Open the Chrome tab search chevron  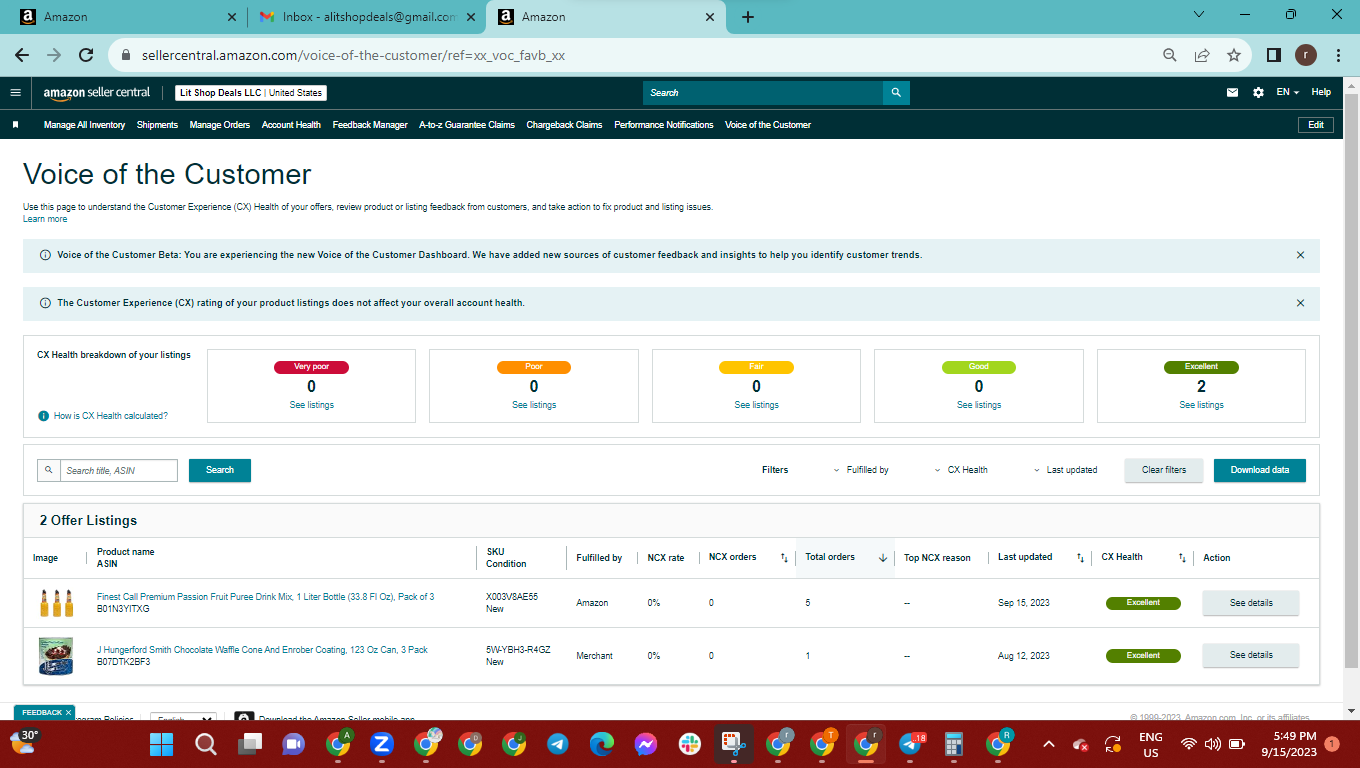tap(1199, 15)
